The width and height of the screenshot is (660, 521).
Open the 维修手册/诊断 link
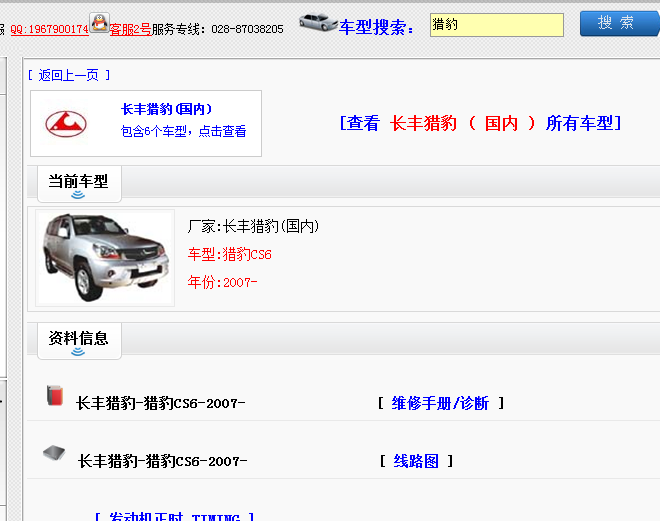click(440, 403)
